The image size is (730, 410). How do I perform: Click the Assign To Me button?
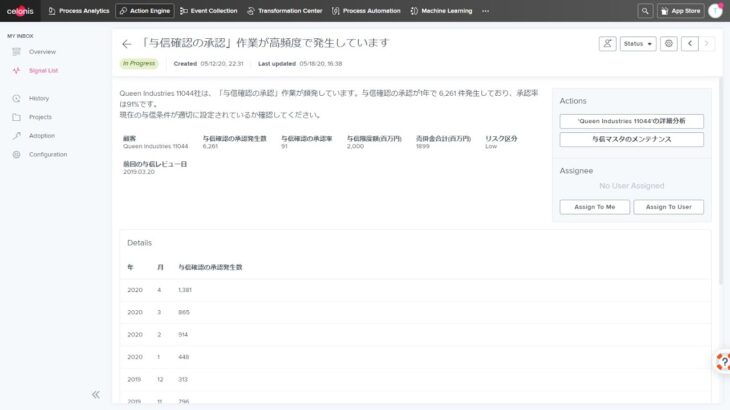point(594,207)
